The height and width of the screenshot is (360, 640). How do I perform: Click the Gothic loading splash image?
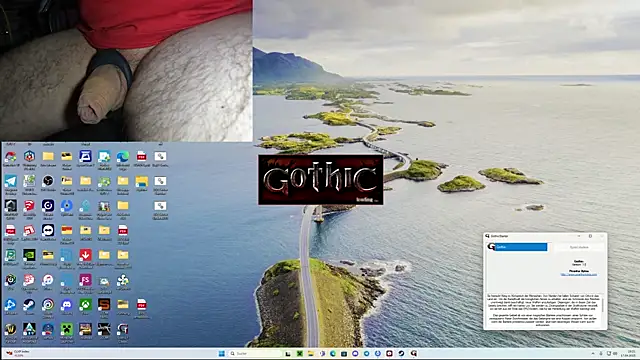[x=320, y=180]
